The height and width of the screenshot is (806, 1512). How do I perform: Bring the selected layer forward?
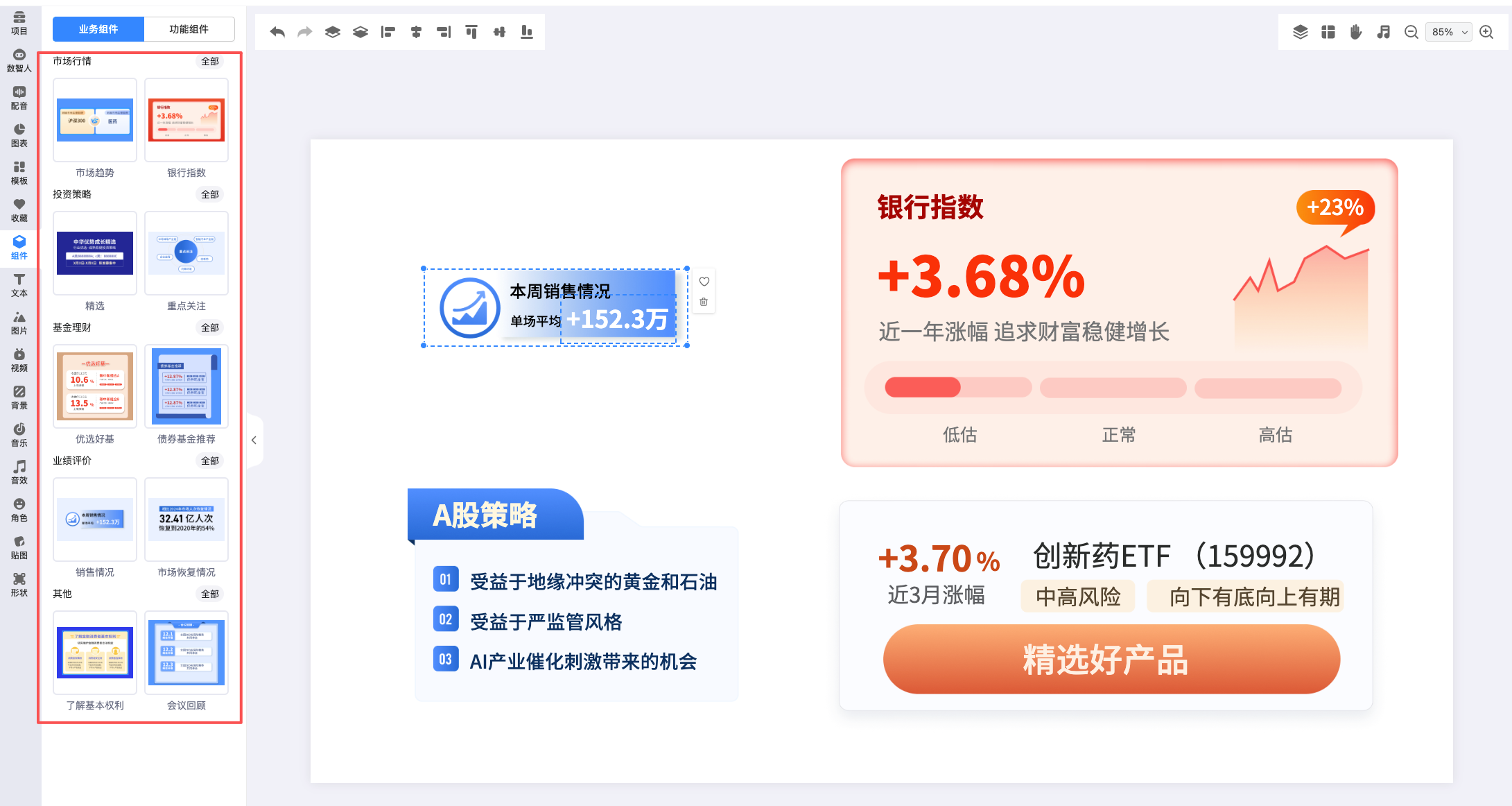click(x=333, y=32)
